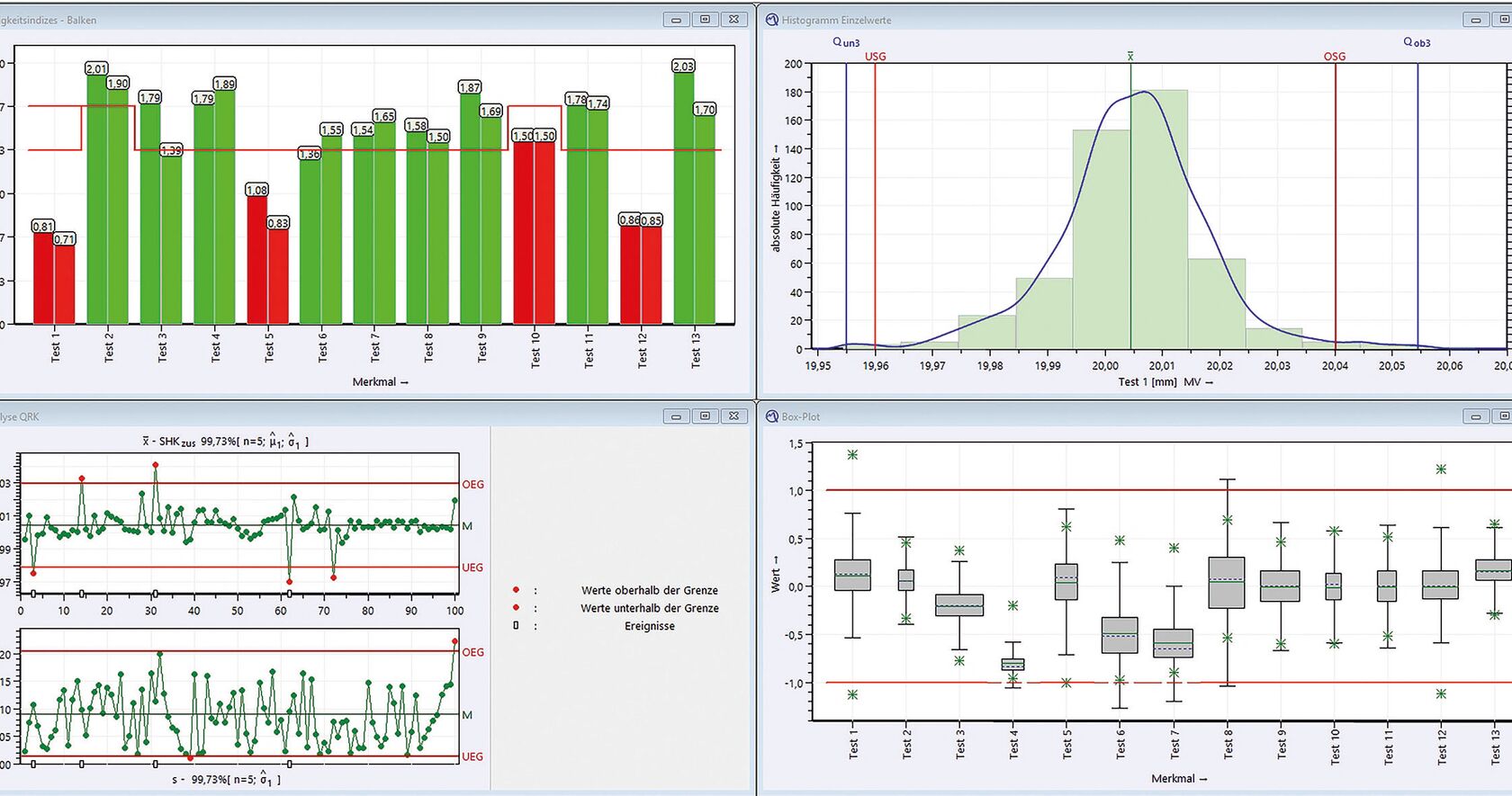Restore the capability indices bar chart window
The image size is (1512, 796).
(705, 19)
